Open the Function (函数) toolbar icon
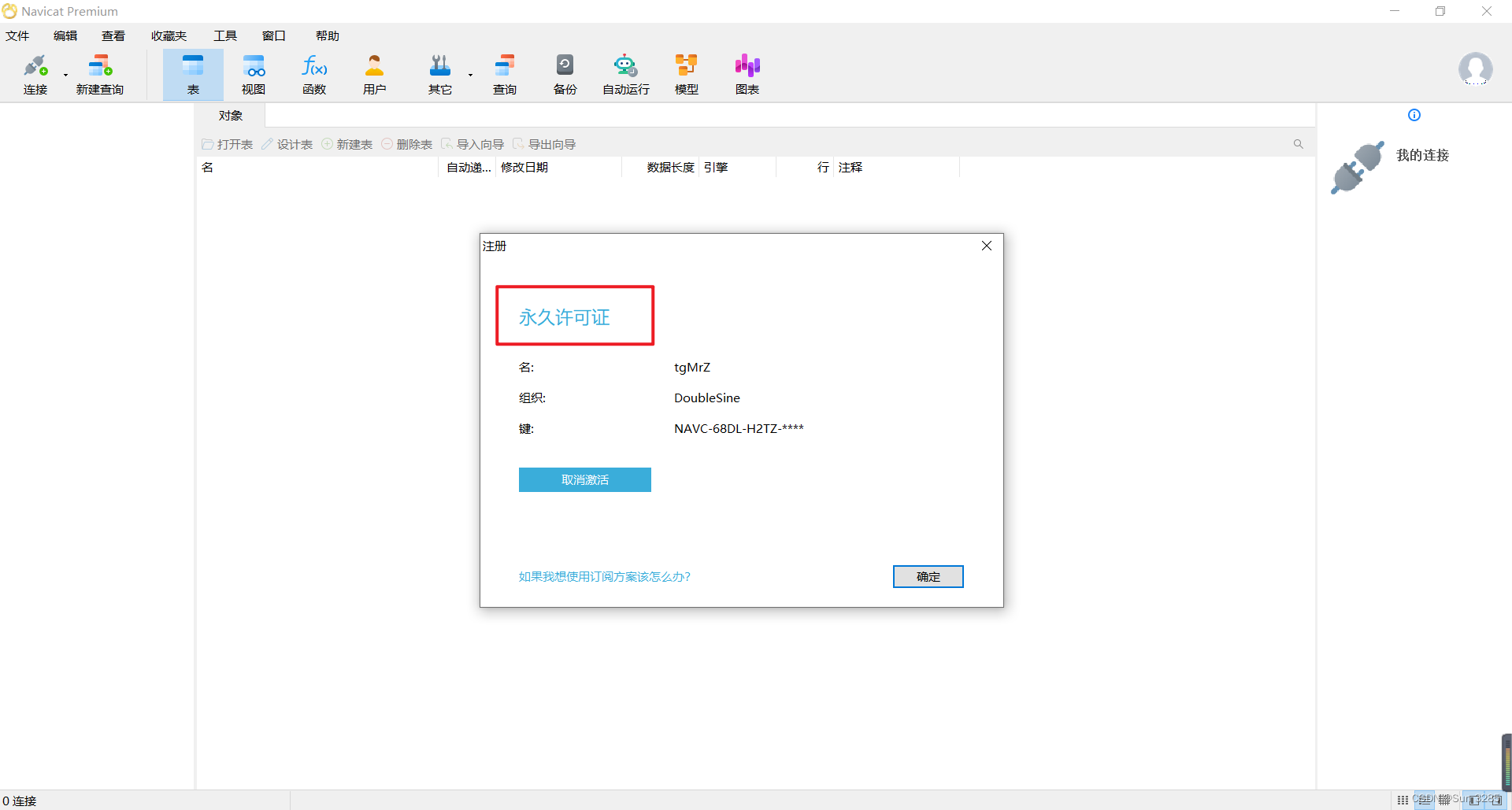 314,75
